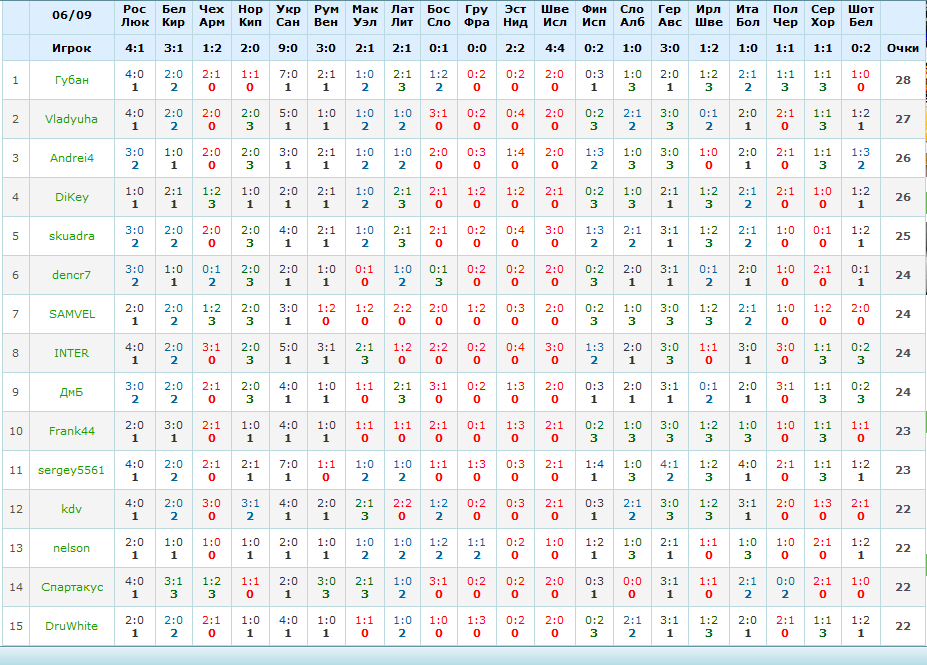Click actual result 0:0 for Гру Фра

point(477,48)
